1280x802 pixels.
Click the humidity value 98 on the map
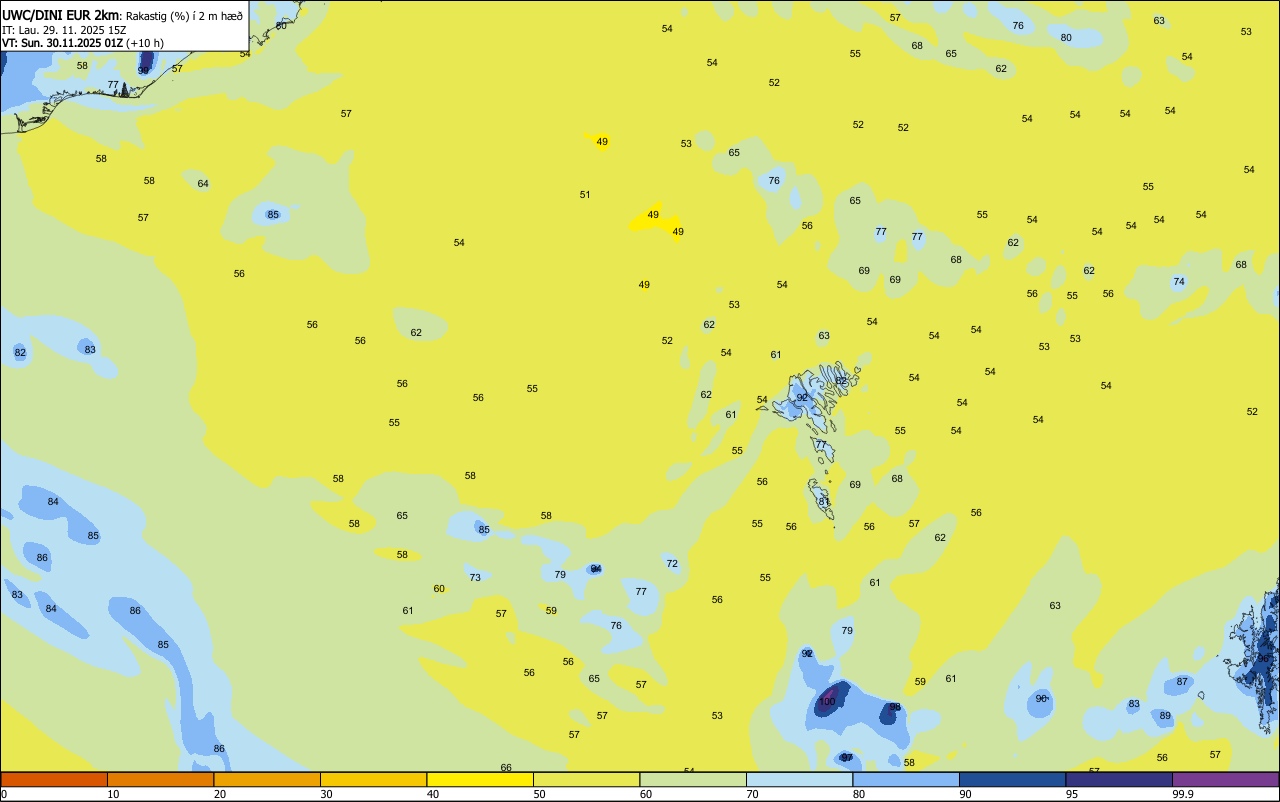pos(895,707)
